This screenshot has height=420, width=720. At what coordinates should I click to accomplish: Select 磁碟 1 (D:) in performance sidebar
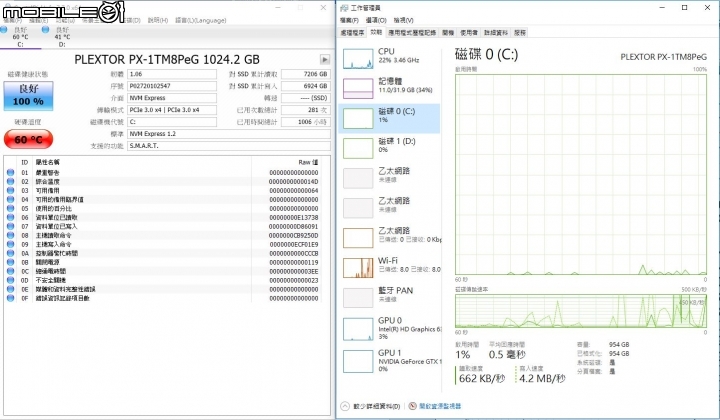coord(389,148)
